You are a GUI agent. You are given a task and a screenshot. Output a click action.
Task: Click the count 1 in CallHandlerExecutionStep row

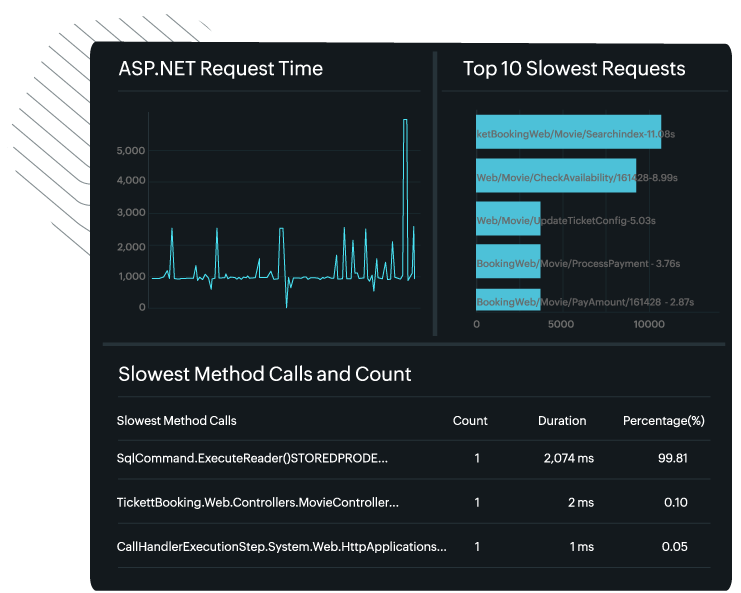pyautogui.click(x=477, y=547)
